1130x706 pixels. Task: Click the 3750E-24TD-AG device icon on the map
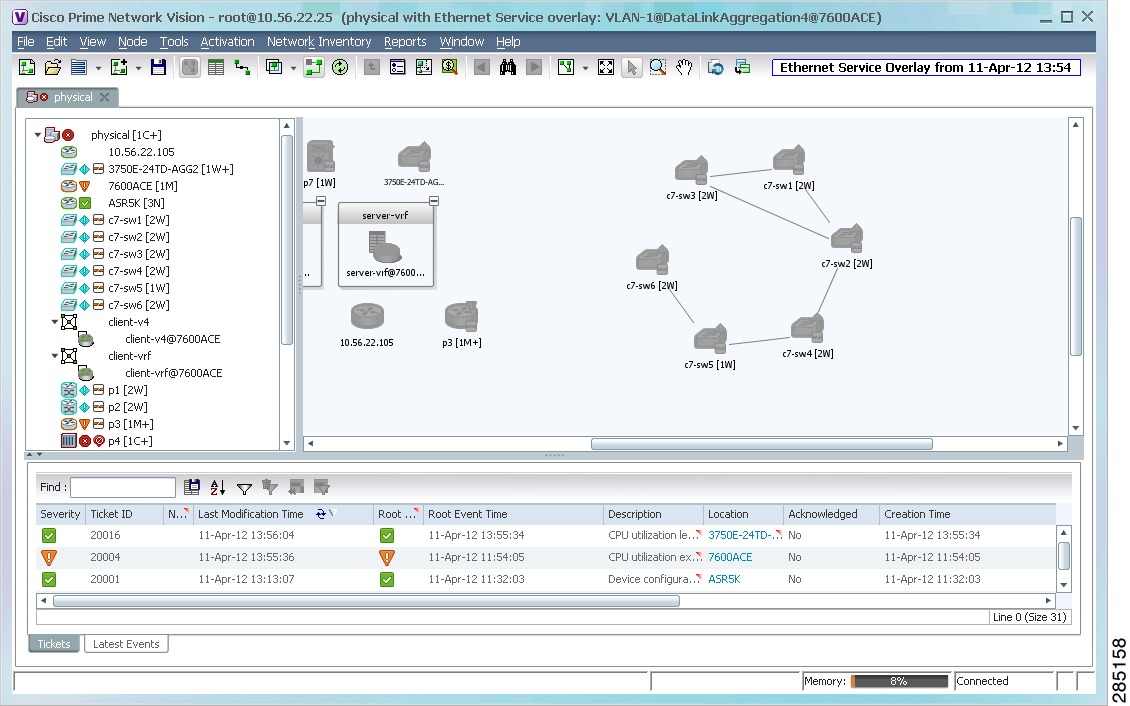tap(414, 157)
